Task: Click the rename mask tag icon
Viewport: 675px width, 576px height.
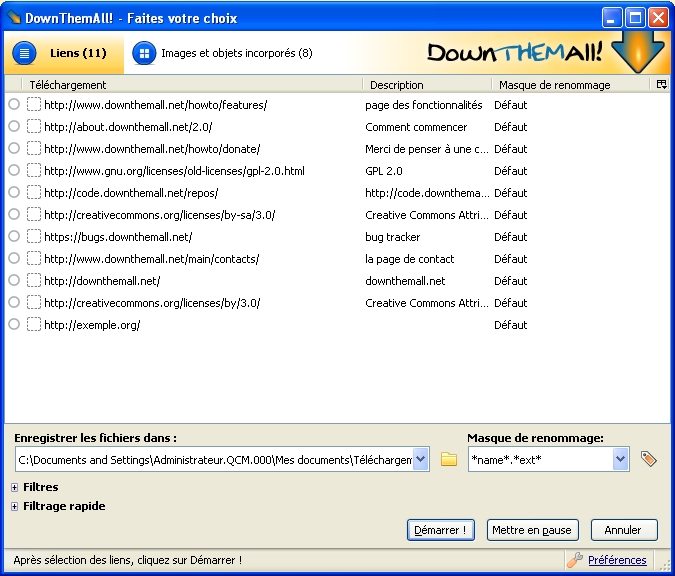Action: pos(648,459)
